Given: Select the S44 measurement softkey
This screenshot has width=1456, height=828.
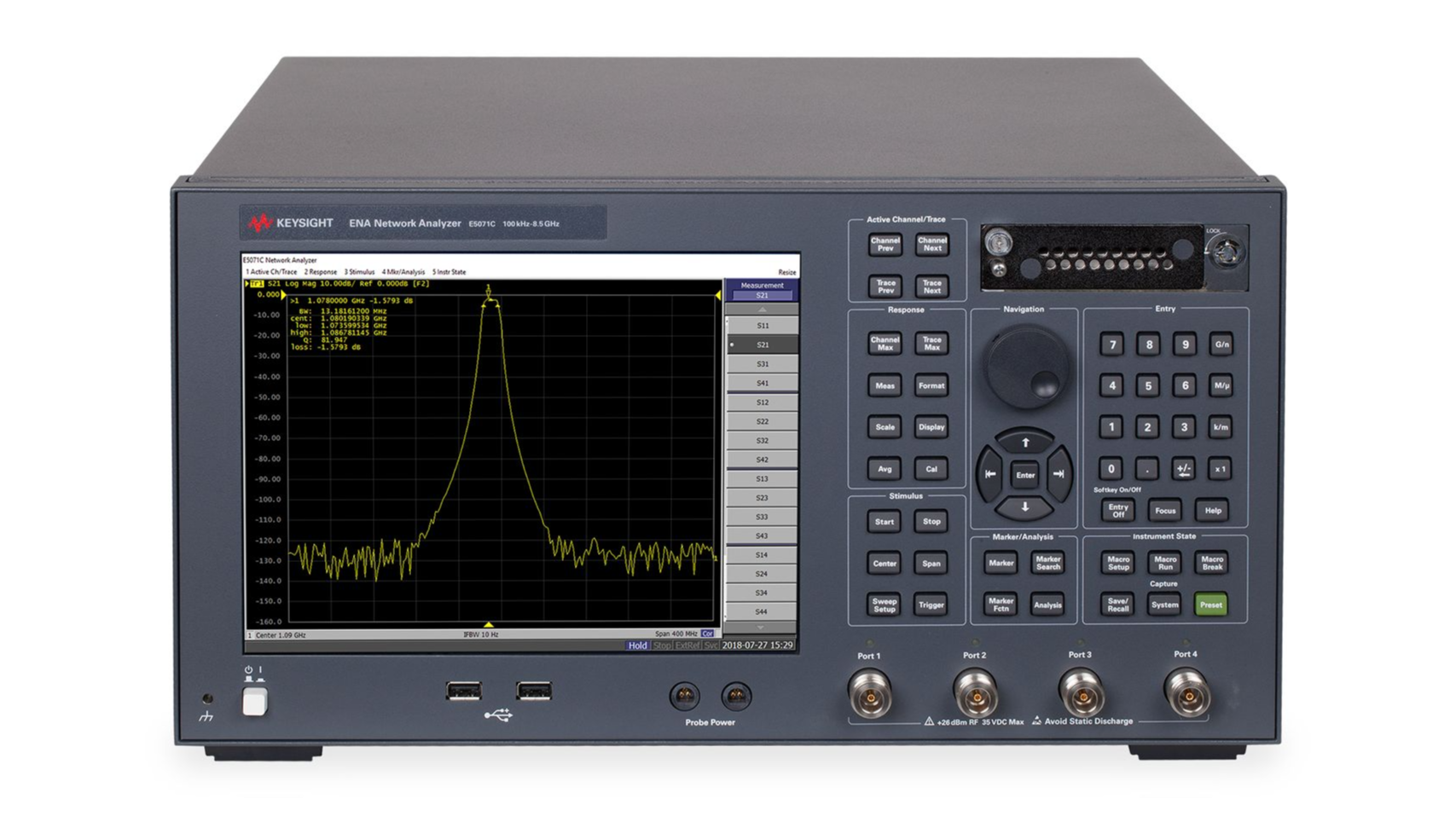Looking at the screenshot, I should coord(762,611).
